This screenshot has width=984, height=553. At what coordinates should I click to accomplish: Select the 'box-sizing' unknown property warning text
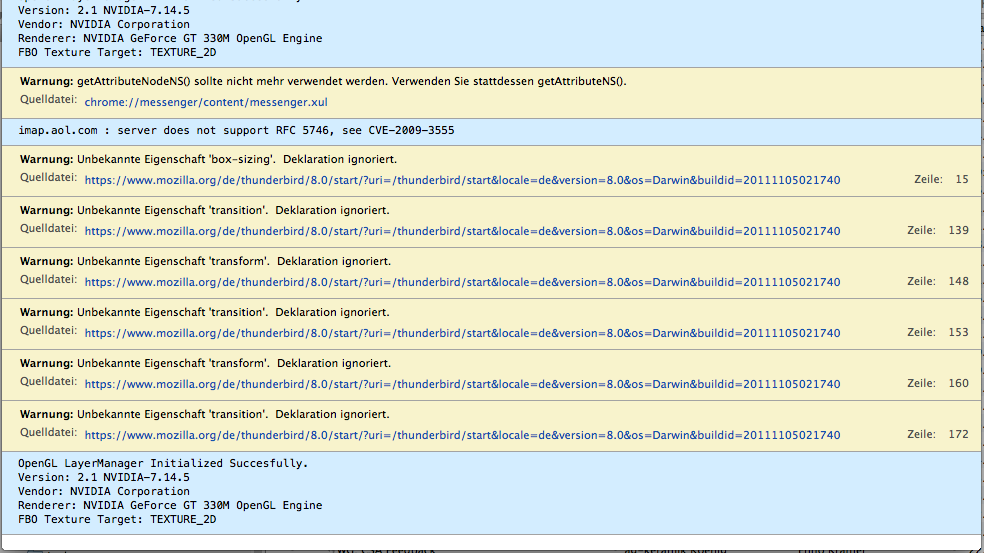pos(208,159)
